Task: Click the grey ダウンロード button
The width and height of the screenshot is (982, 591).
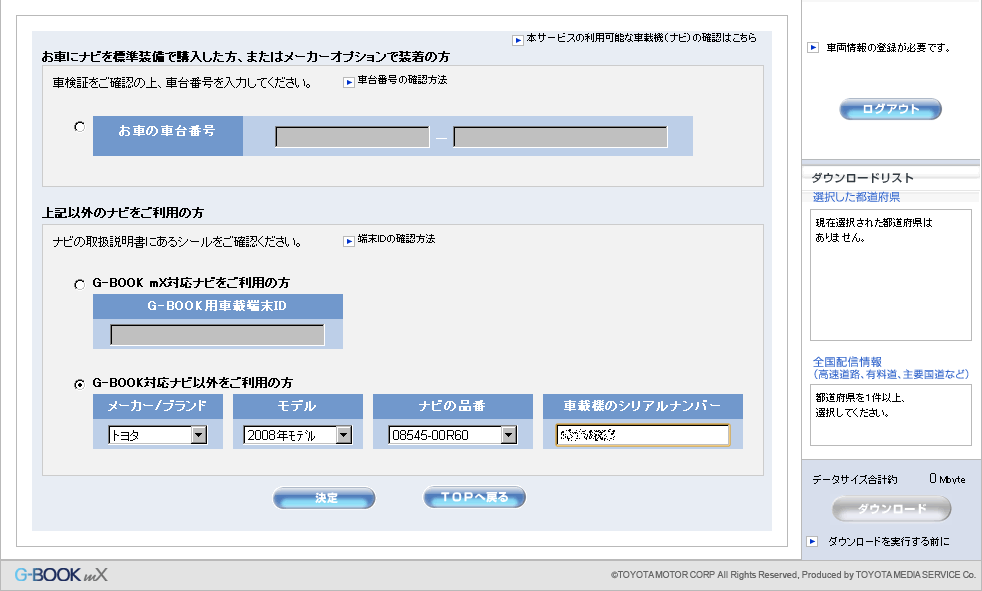Action: 891,508
